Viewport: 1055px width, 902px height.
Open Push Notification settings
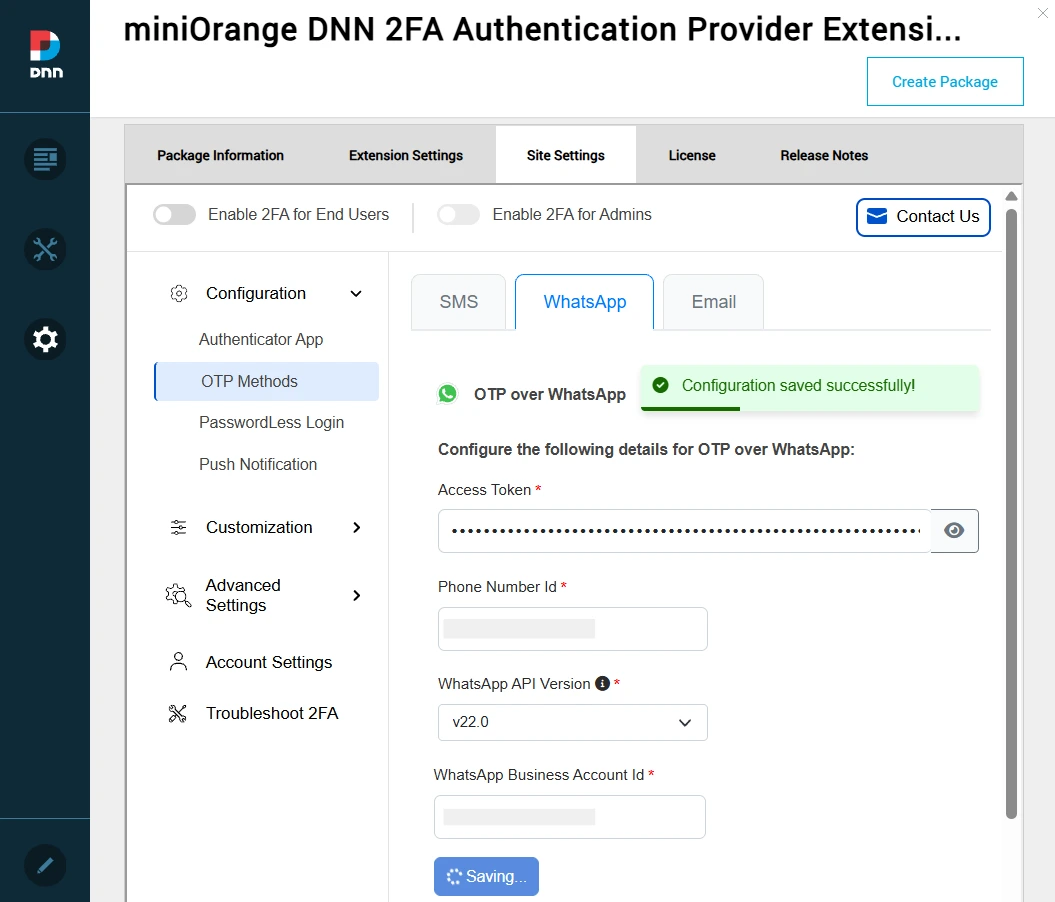(x=258, y=465)
